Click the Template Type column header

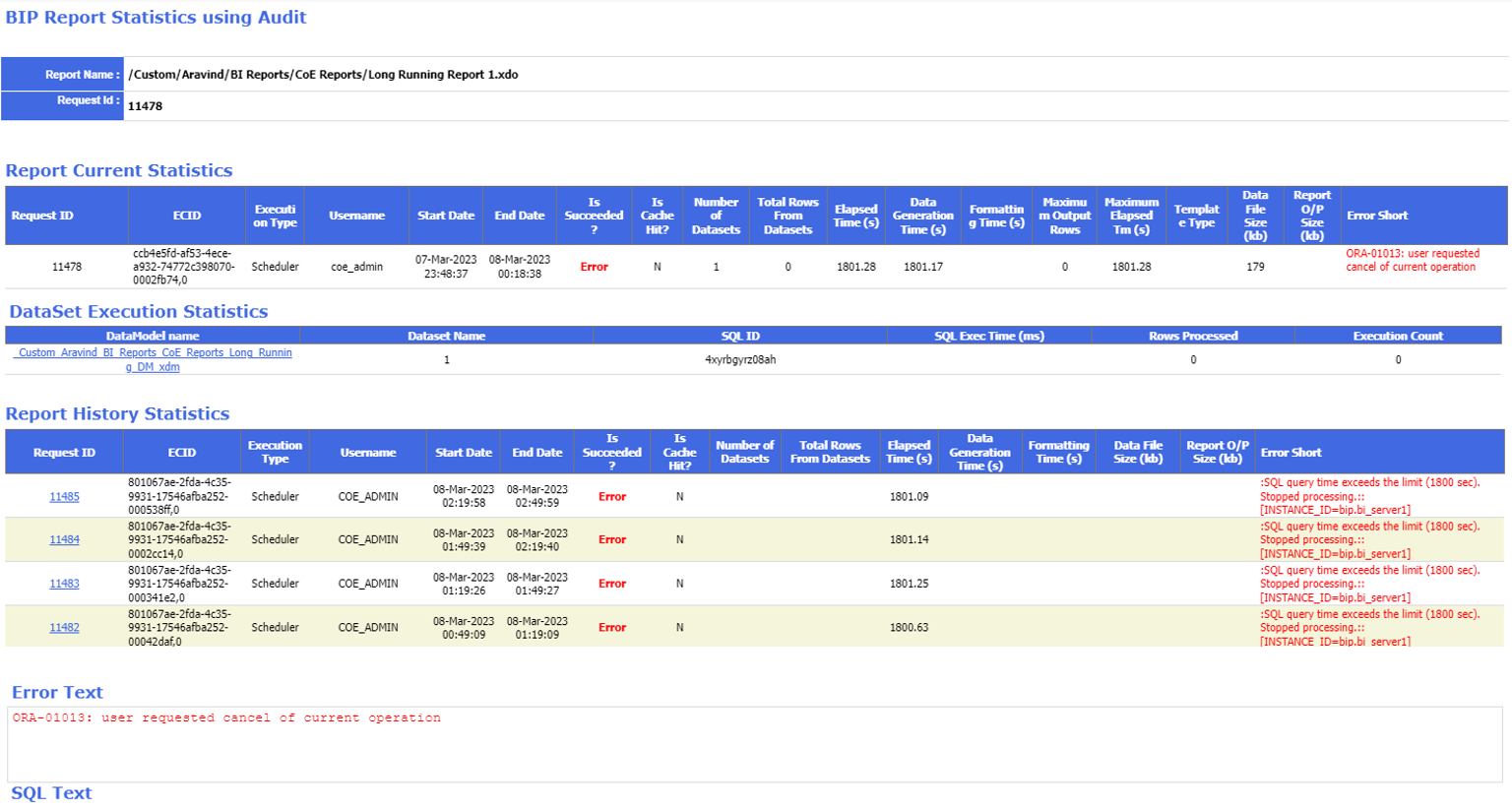click(x=1196, y=216)
